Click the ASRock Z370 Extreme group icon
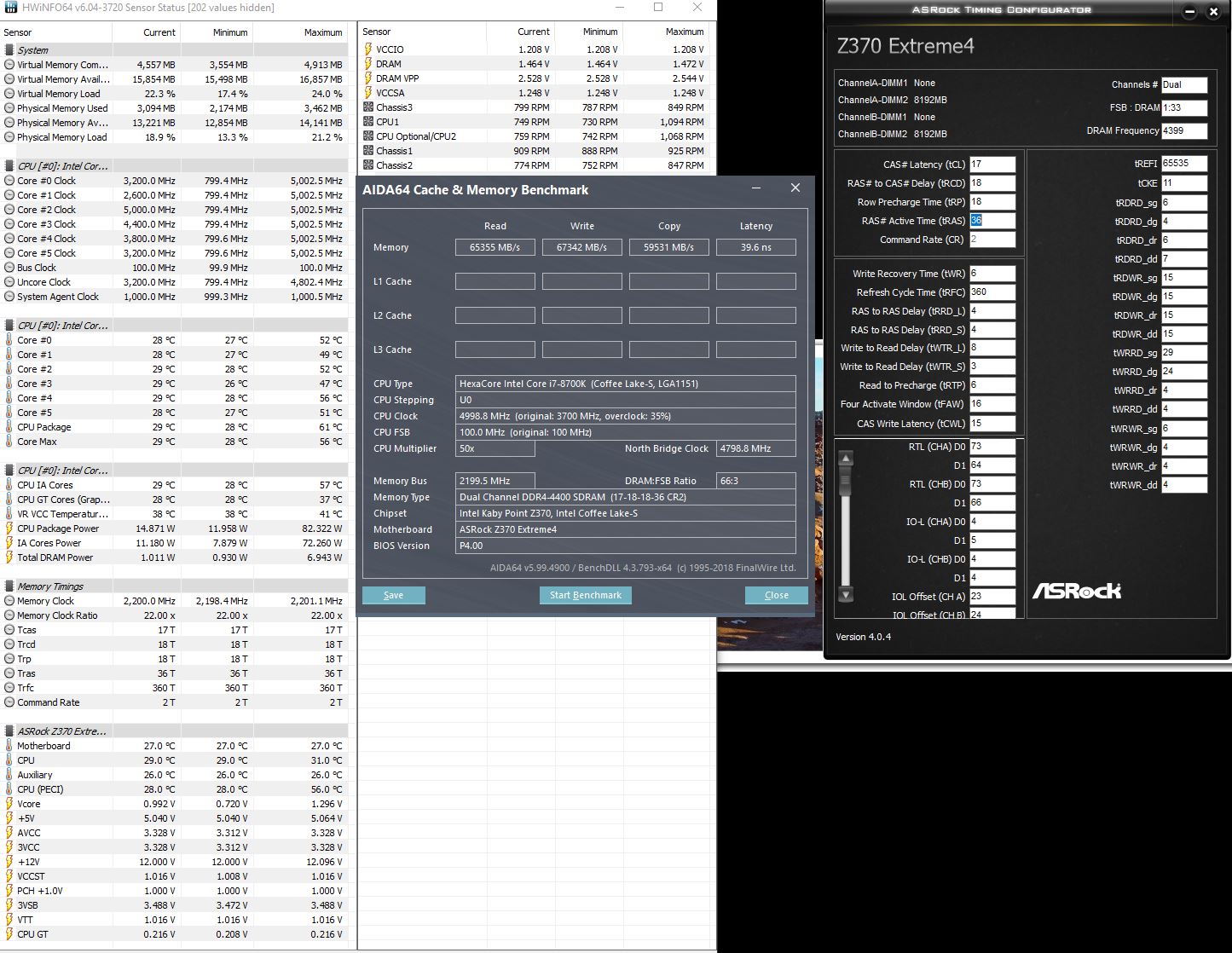This screenshot has width=1232, height=953. [9, 731]
